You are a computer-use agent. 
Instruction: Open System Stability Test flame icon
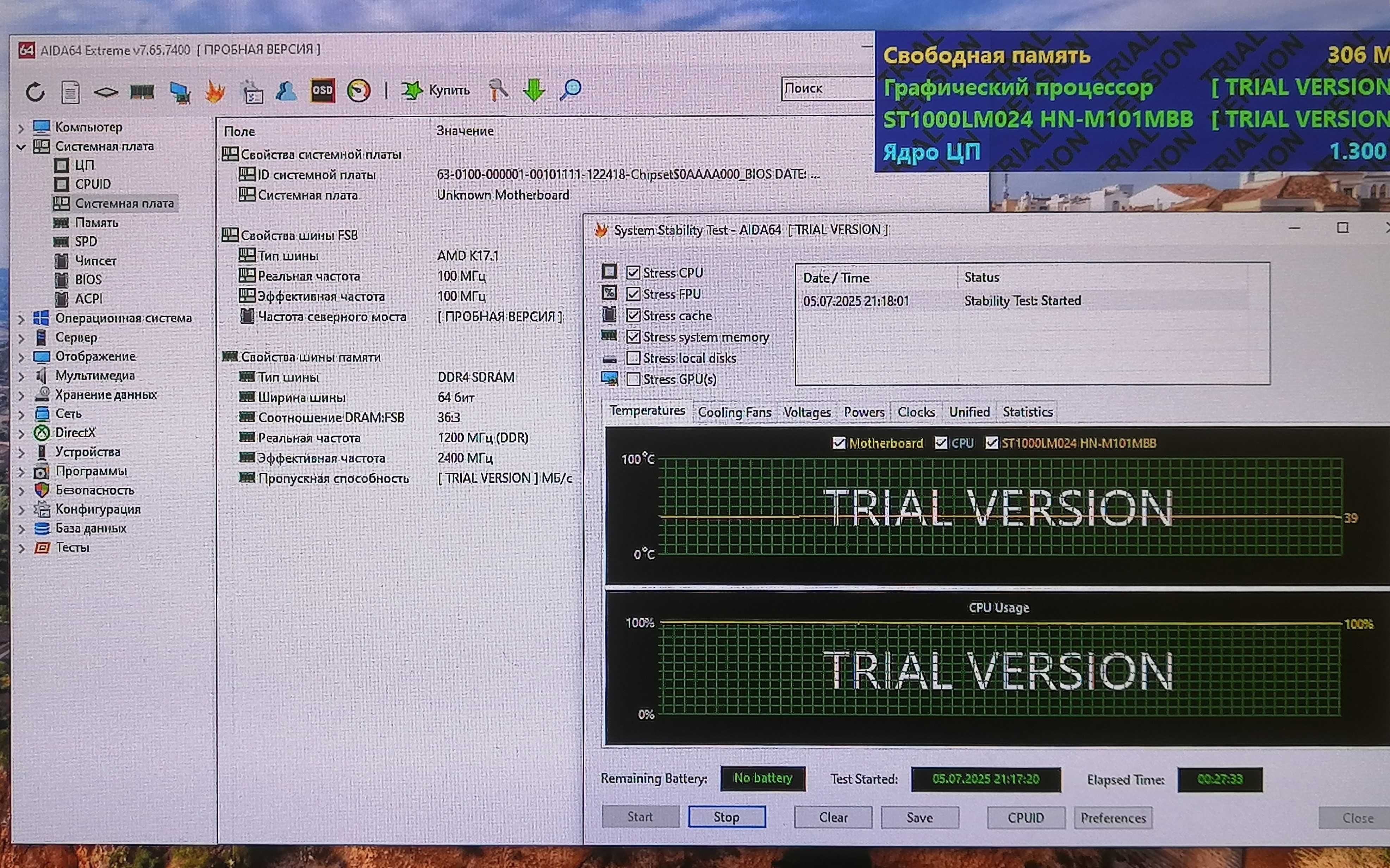(x=215, y=91)
